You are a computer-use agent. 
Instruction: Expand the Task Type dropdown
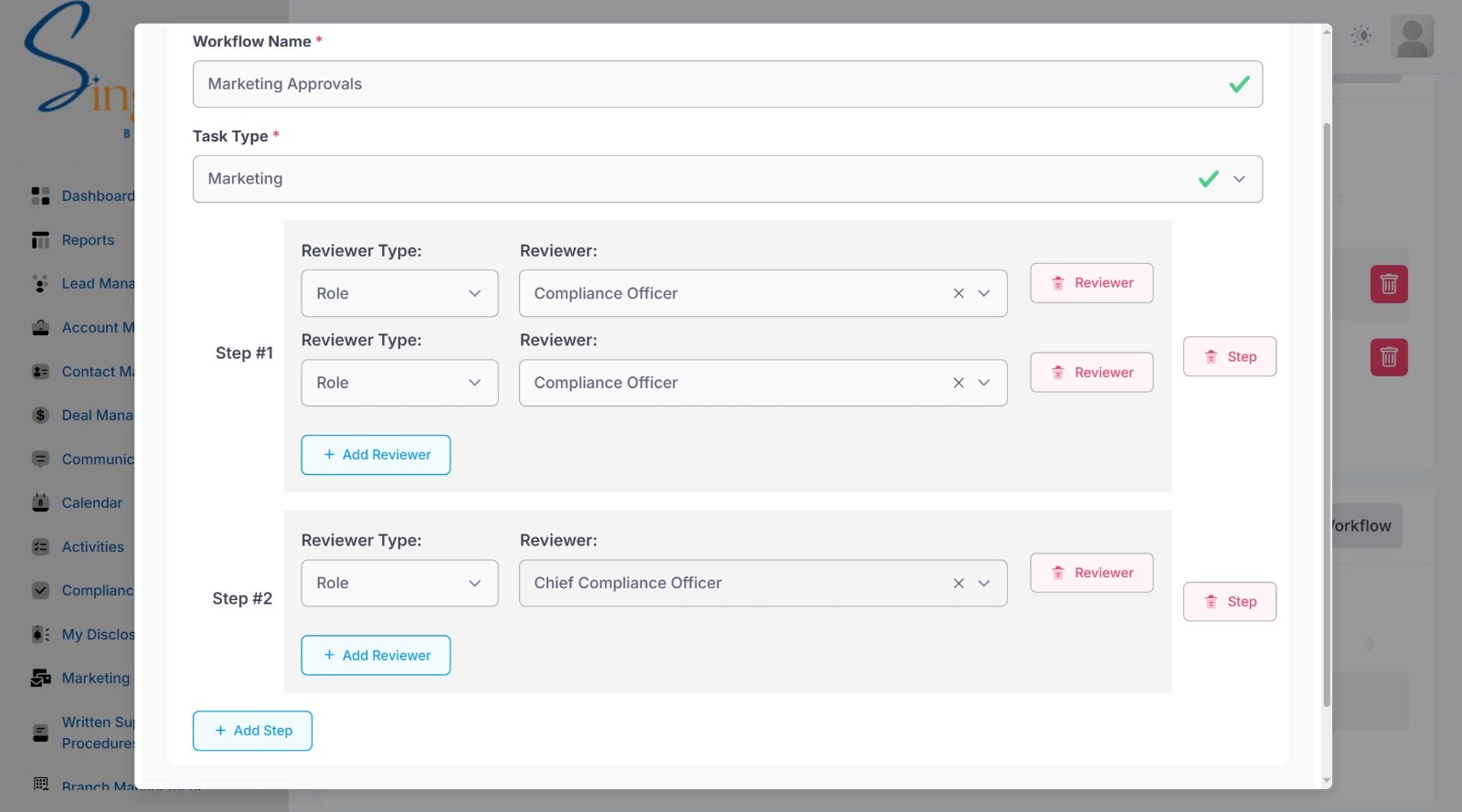coord(1239,179)
